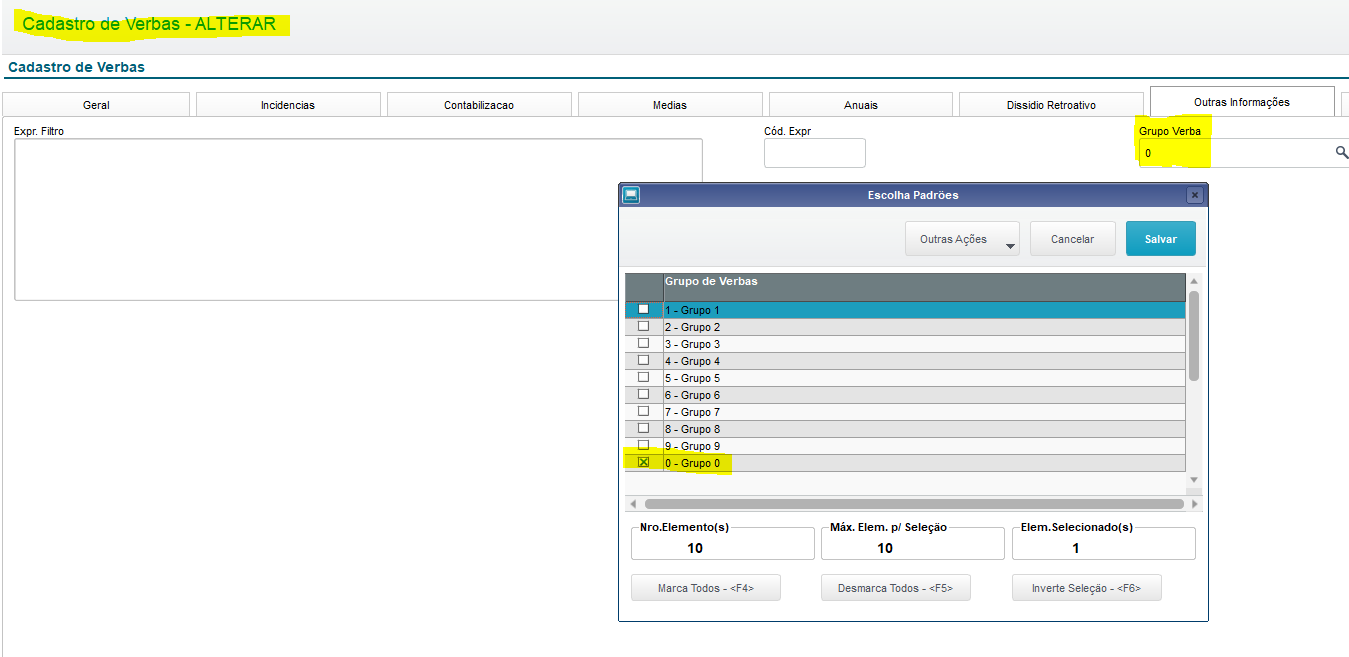Viewport: 1349px width, 657px height.
Task: Tick the checkbox for 1 - Grupo 1
Action: (643, 310)
